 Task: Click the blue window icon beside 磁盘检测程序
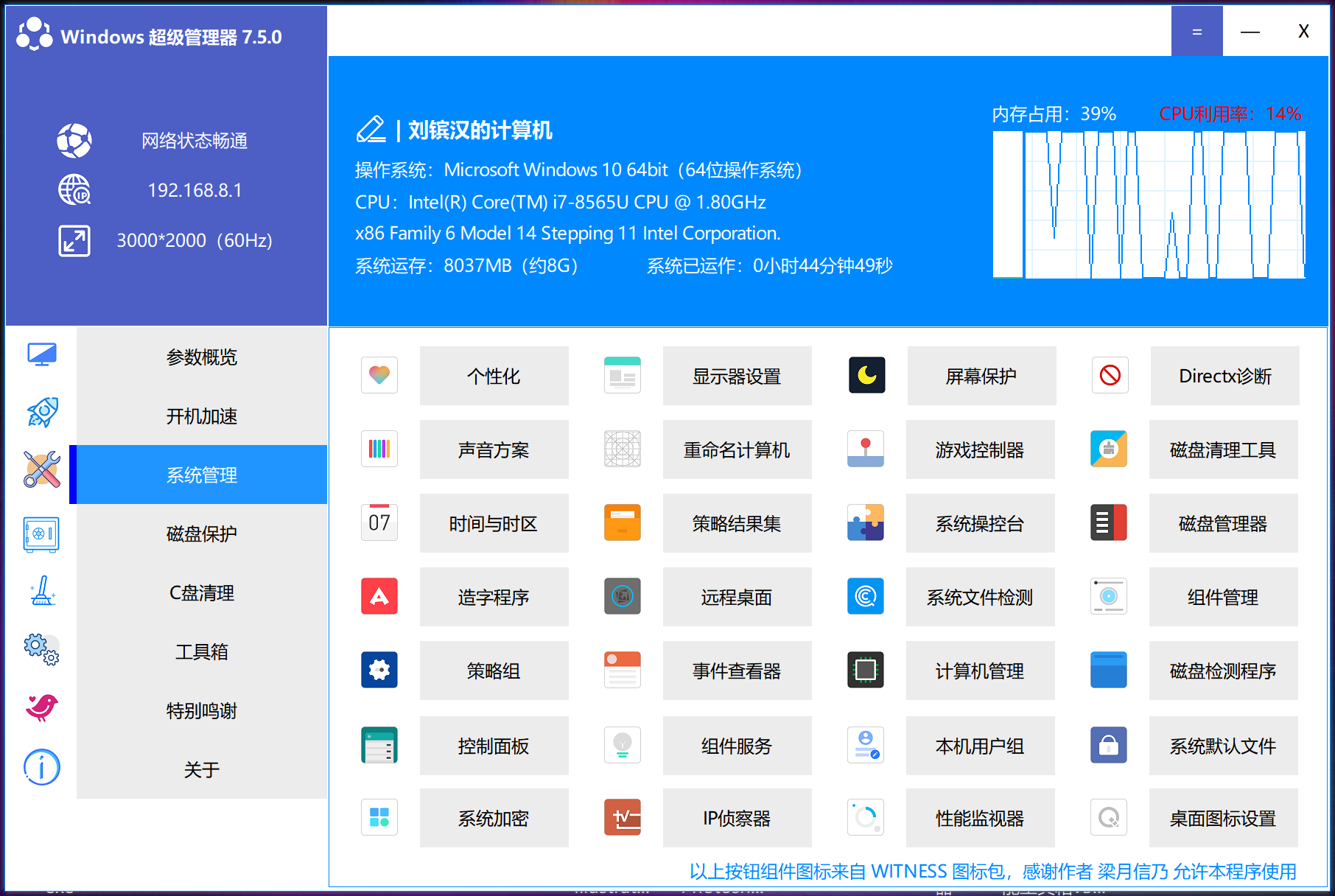point(1109,670)
